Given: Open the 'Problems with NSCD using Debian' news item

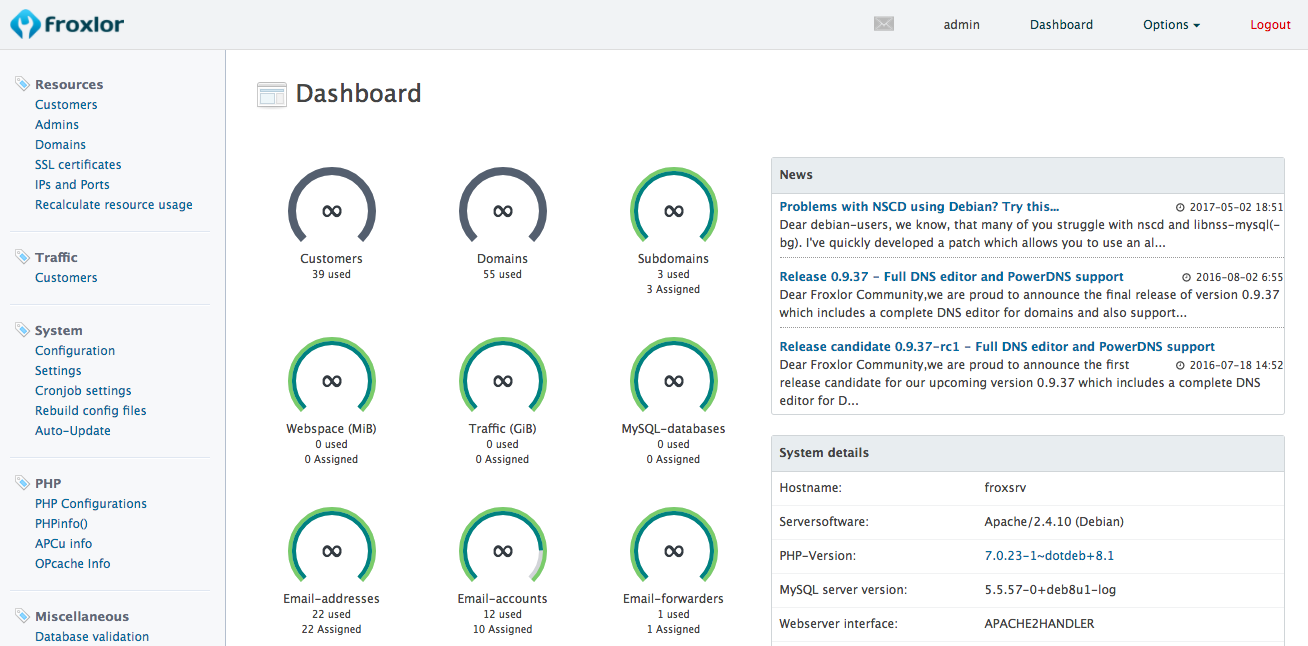Looking at the screenshot, I should [x=919, y=207].
